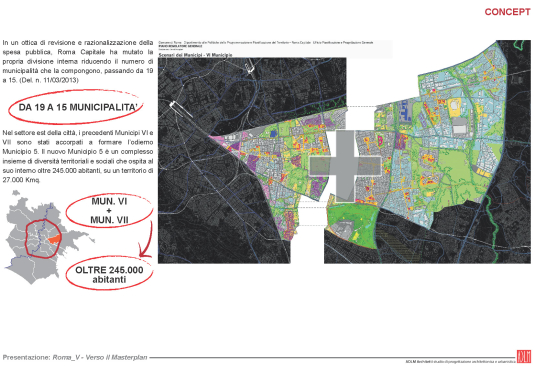The height and width of the screenshot is (368, 535).
Task: Click the gray plus symbol between maps
Action: (345, 166)
